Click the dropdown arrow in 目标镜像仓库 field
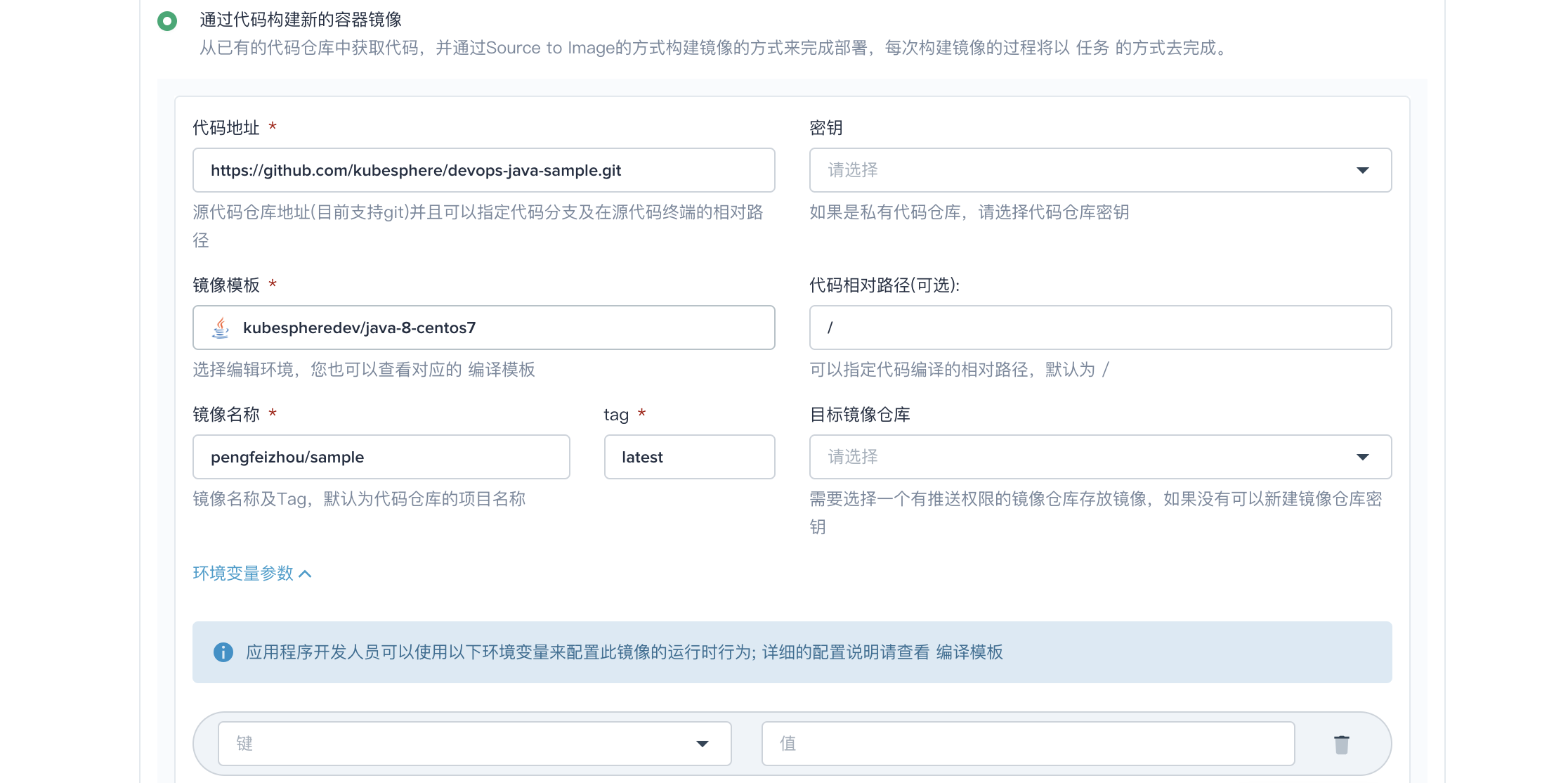The height and width of the screenshot is (783, 1568). [1362, 457]
